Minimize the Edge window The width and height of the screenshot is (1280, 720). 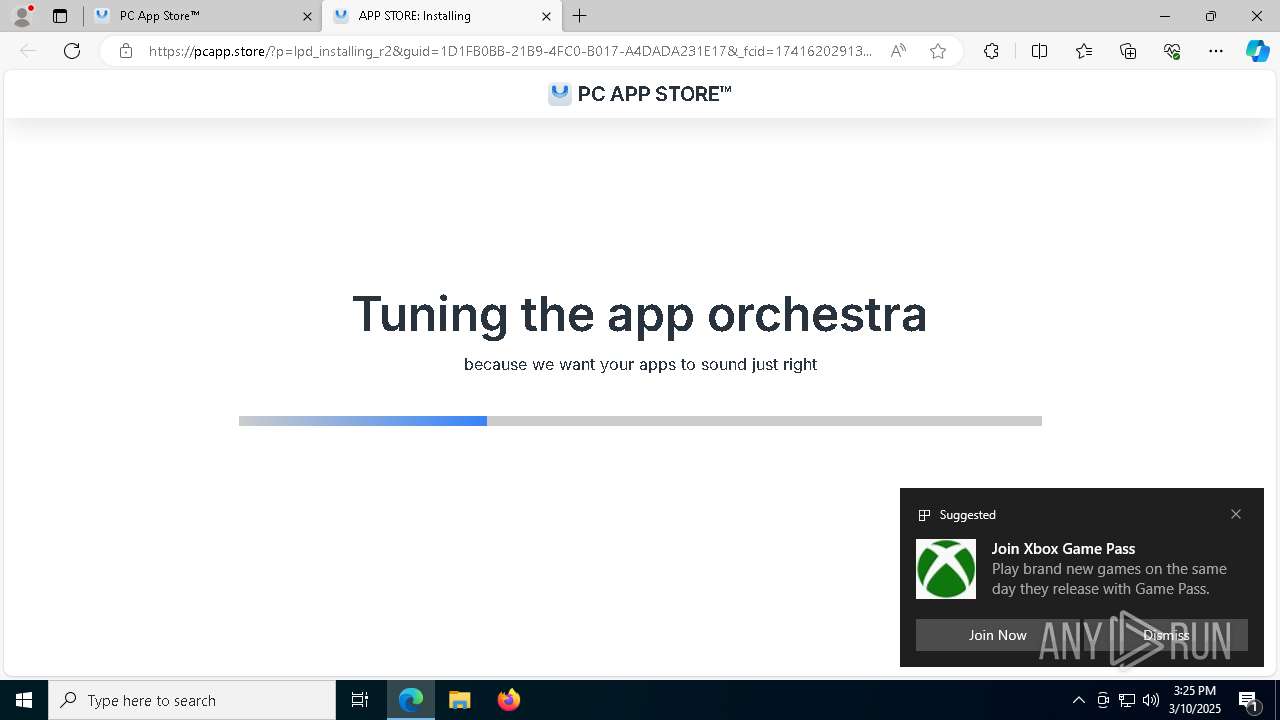[x=1165, y=16]
